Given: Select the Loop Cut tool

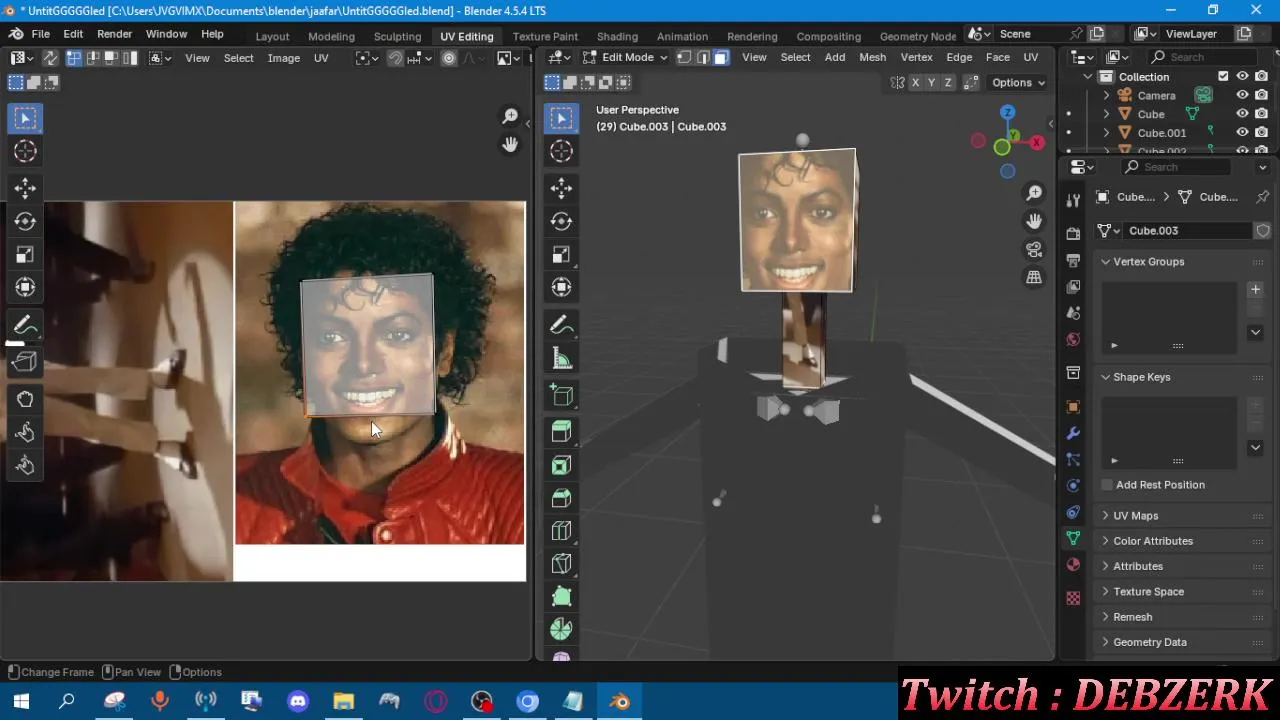Looking at the screenshot, I should [x=561, y=531].
